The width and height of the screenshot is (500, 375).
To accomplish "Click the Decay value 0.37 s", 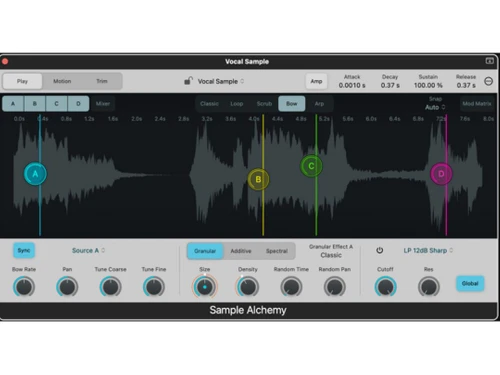I will click(x=390, y=85).
